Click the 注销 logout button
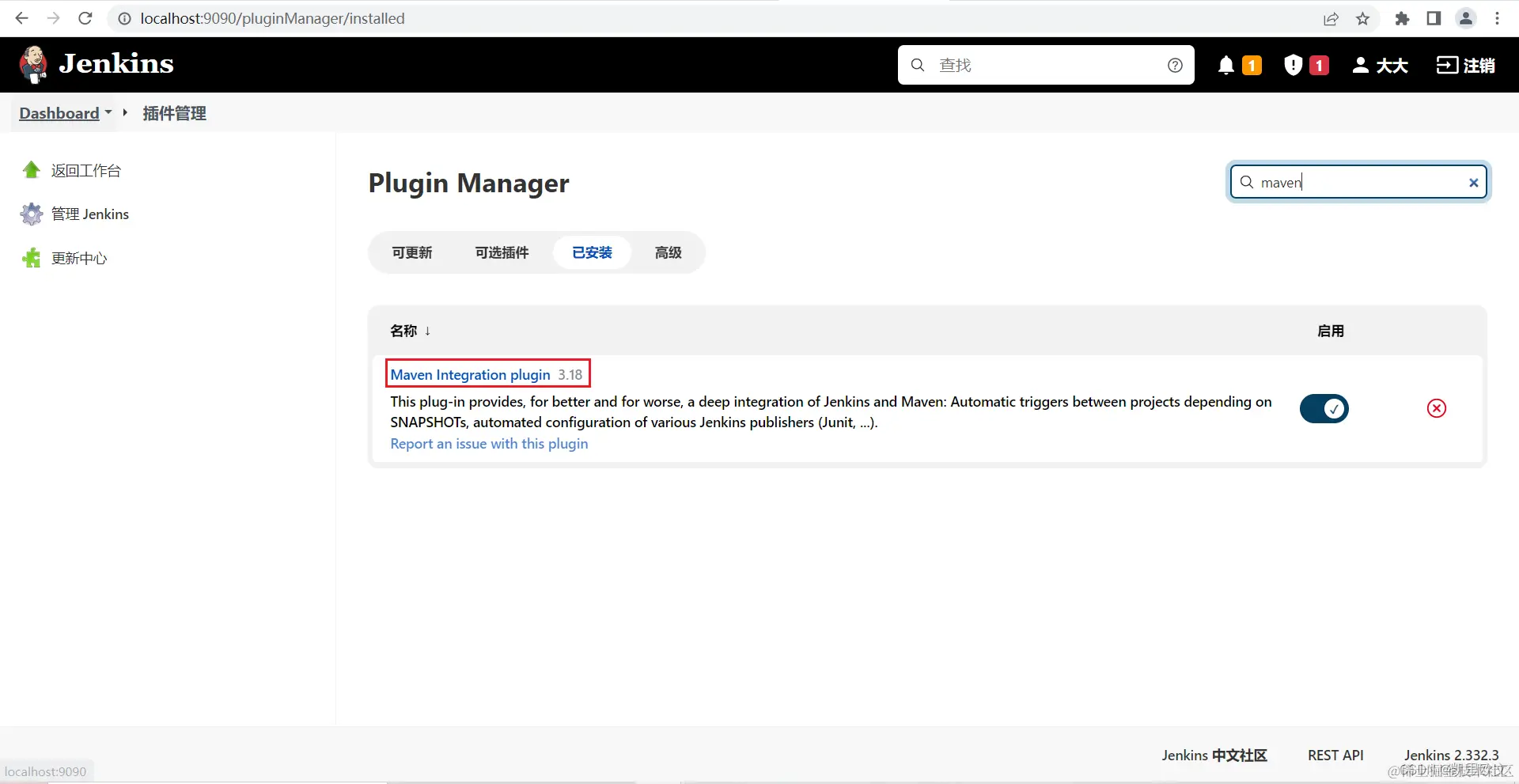Image resolution: width=1519 pixels, height=784 pixels. [1465, 65]
